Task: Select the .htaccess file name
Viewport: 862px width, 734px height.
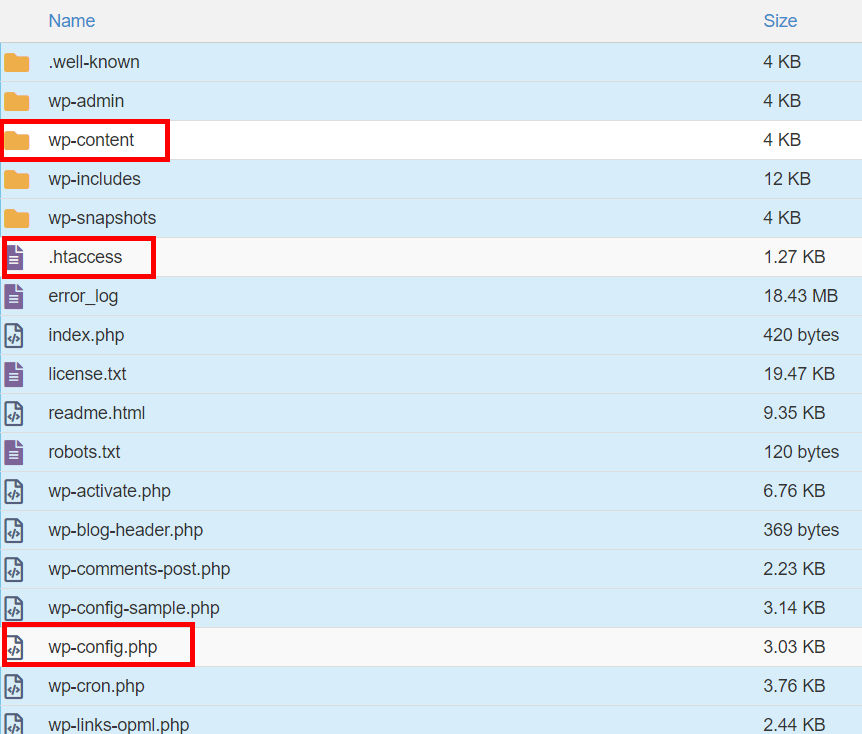Action: click(85, 257)
